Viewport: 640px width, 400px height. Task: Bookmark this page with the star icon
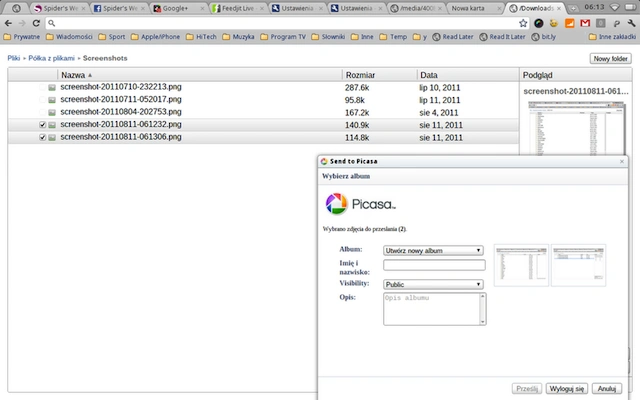(x=523, y=23)
